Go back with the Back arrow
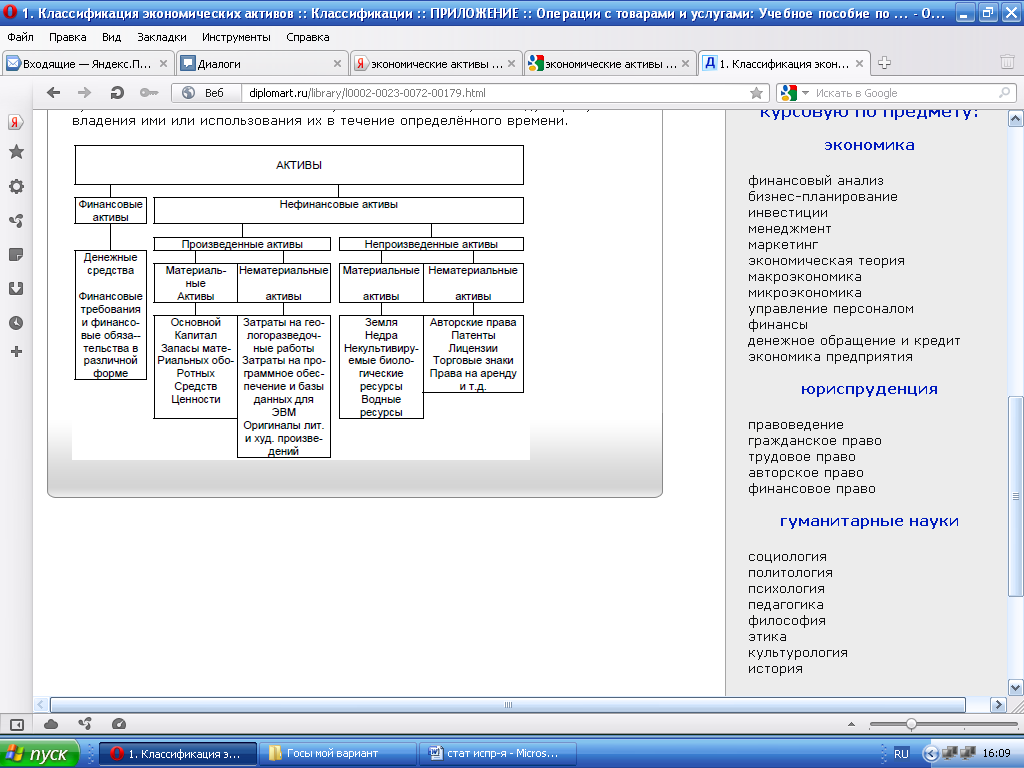This screenshot has height=768, width=1024. pyautogui.click(x=54, y=93)
